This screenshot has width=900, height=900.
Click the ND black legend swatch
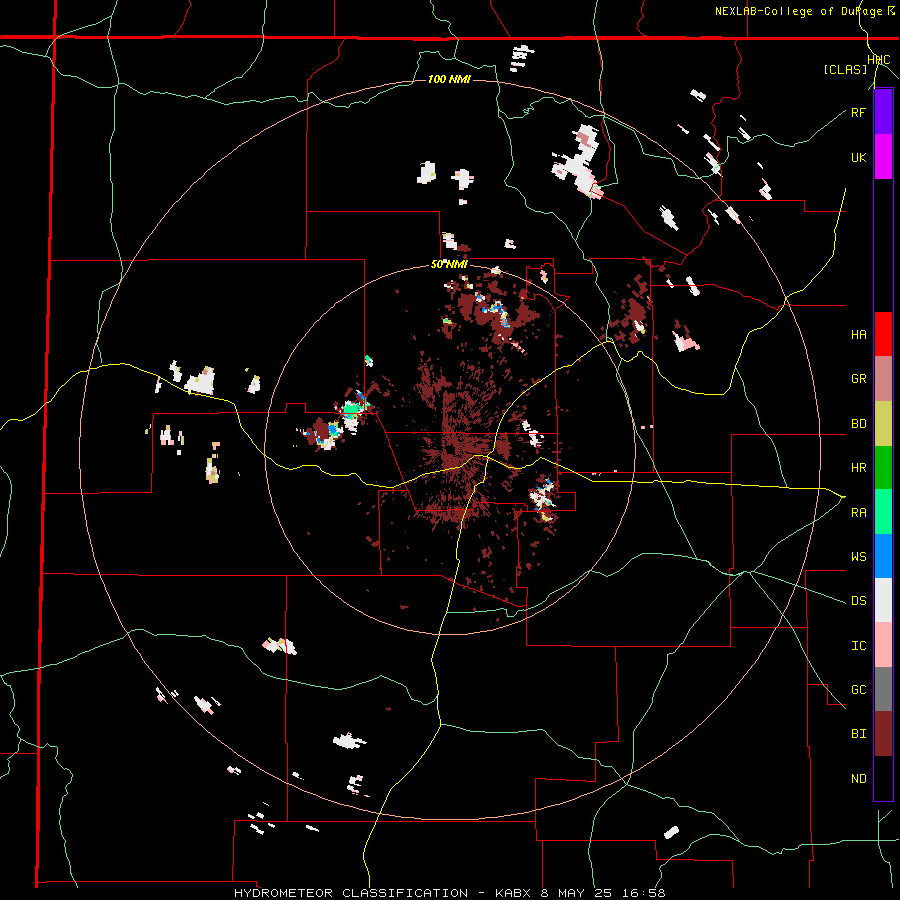(x=883, y=778)
